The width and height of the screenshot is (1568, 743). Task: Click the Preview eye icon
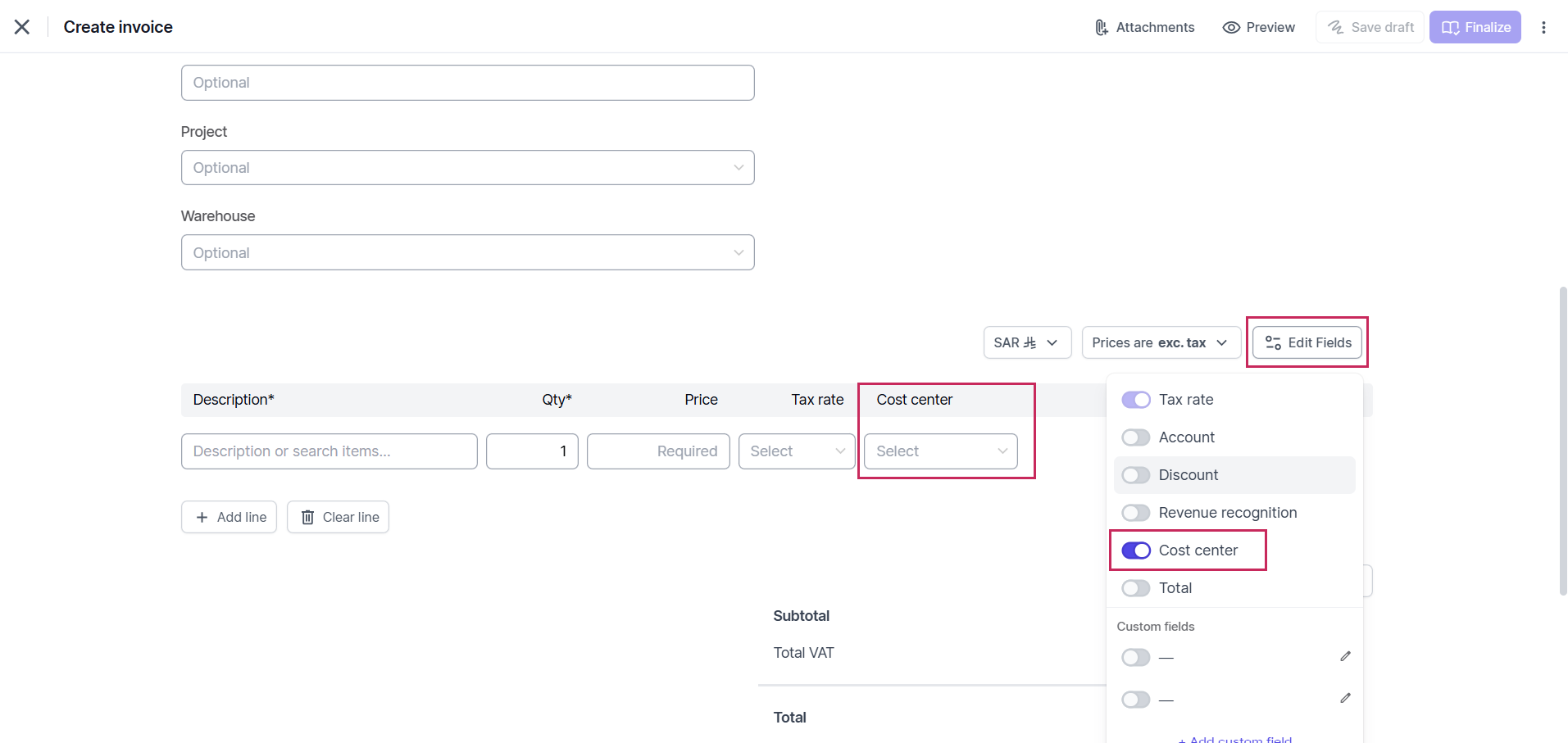point(1231,27)
